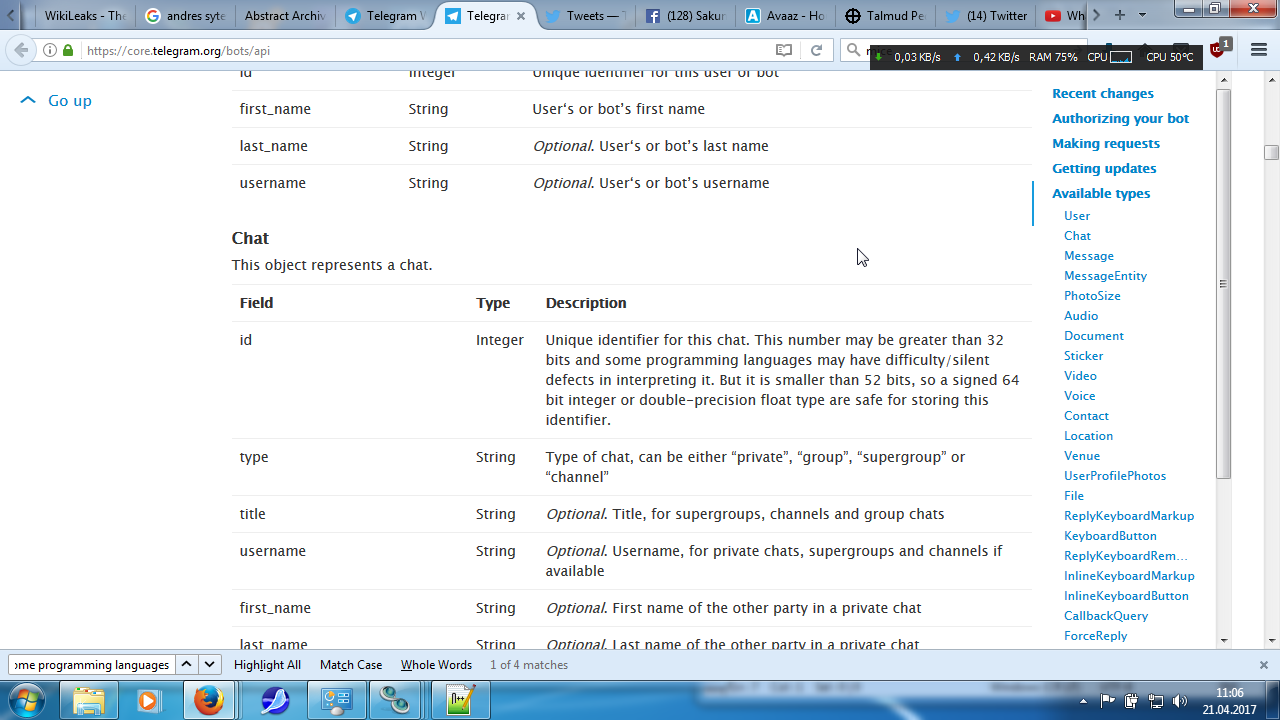Open the blue swirl browser taskbar icon
1280x720 pixels.
(x=273, y=700)
